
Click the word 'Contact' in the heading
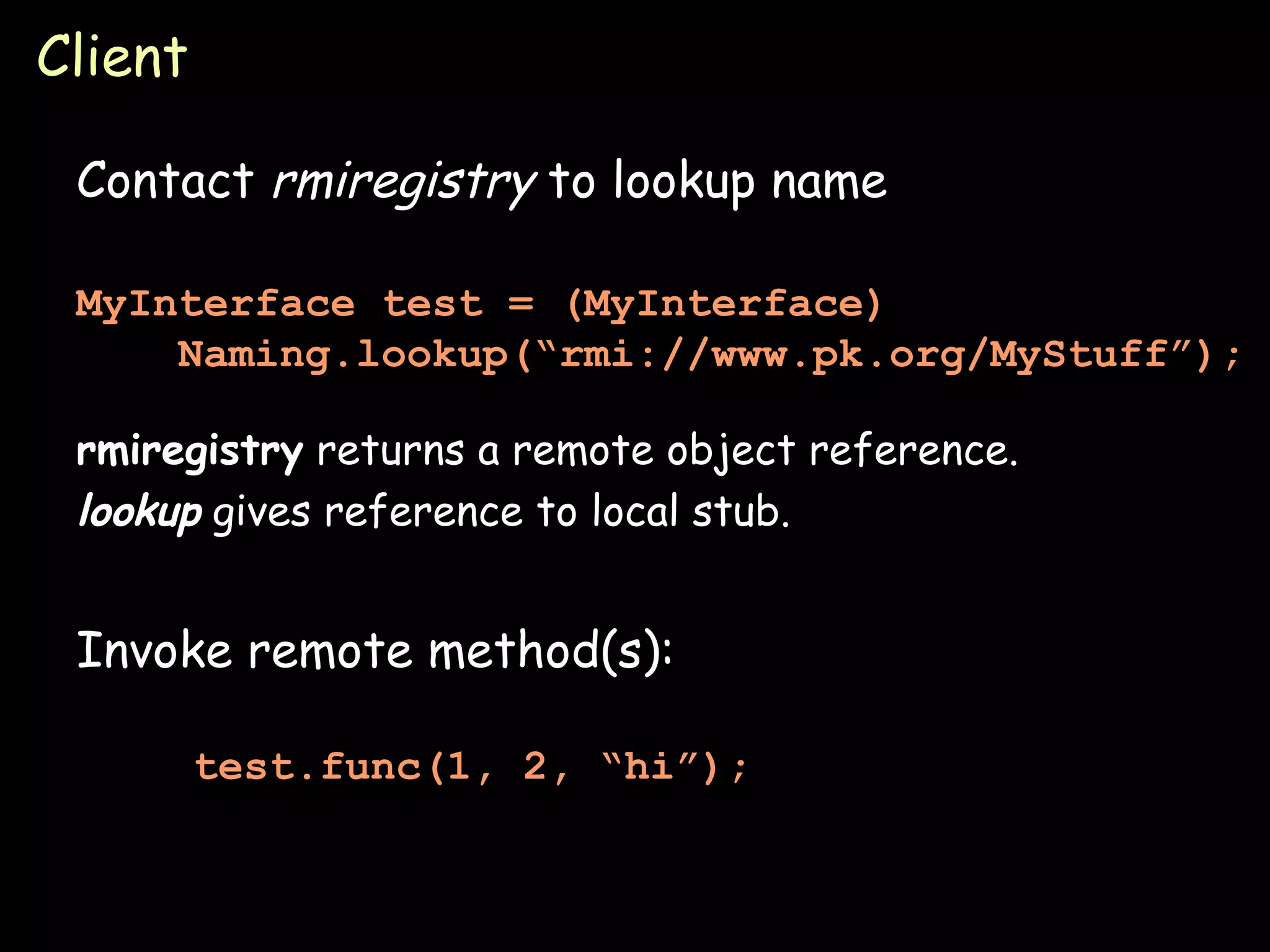click(x=165, y=181)
